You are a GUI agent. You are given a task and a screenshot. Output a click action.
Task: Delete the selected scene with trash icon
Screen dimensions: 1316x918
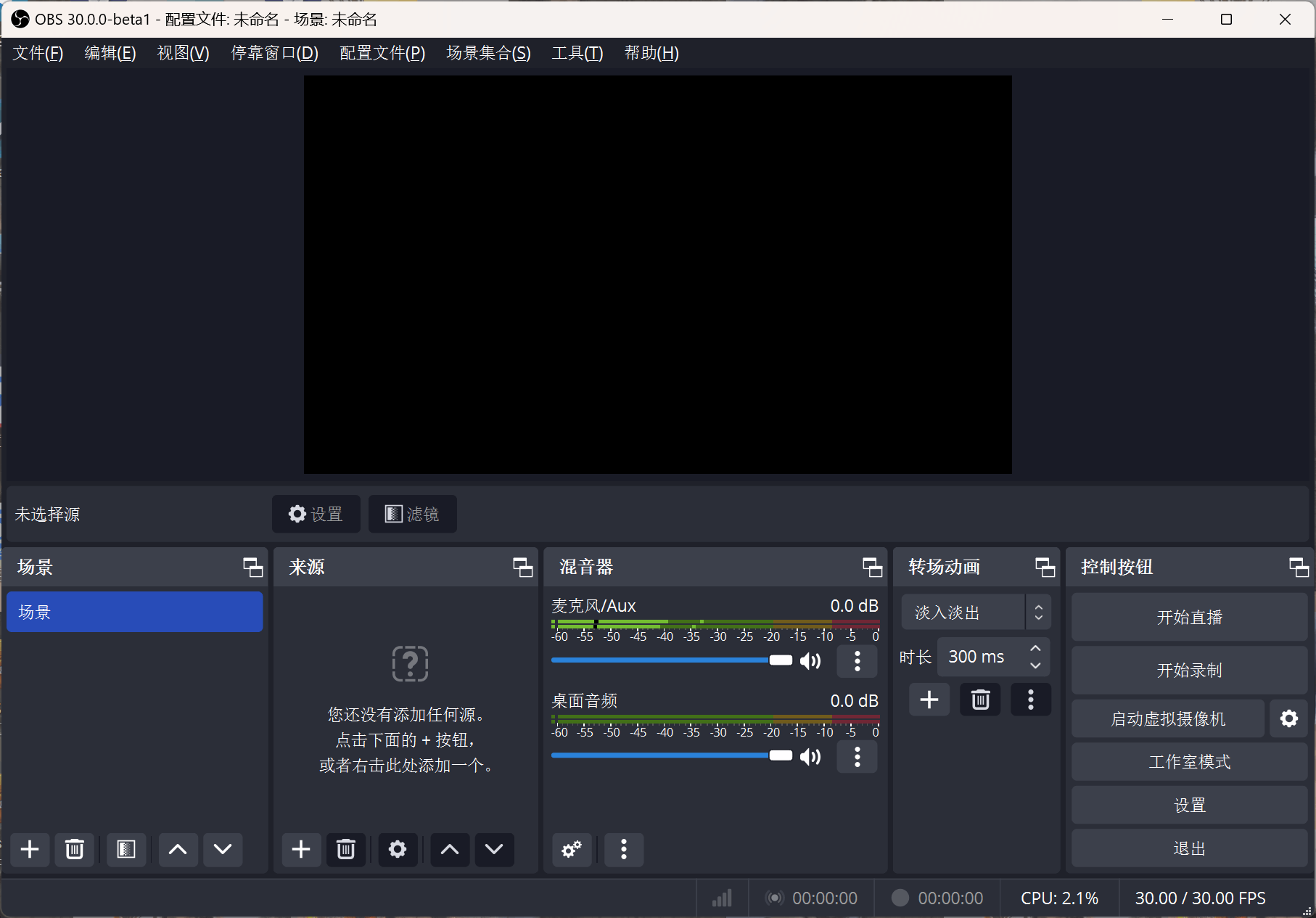click(x=75, y=849)
